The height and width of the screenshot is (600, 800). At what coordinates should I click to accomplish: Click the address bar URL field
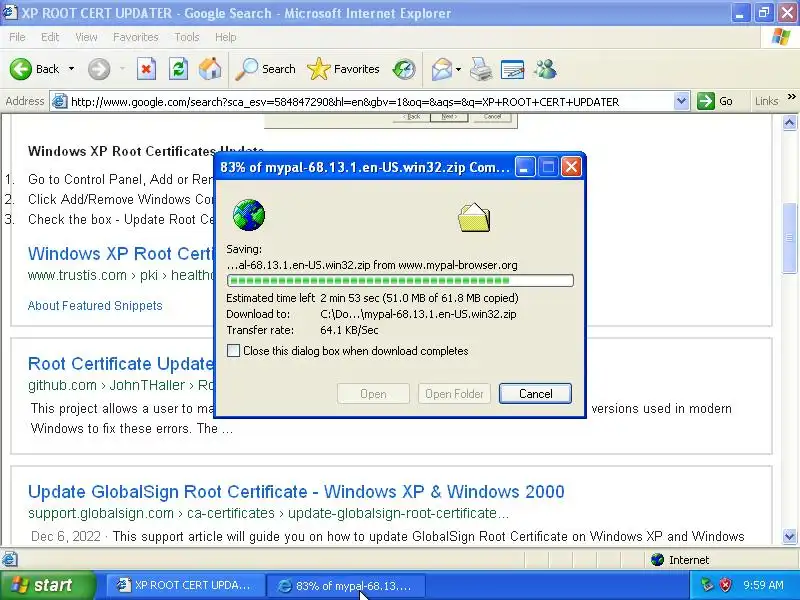(x=371, y=102)
